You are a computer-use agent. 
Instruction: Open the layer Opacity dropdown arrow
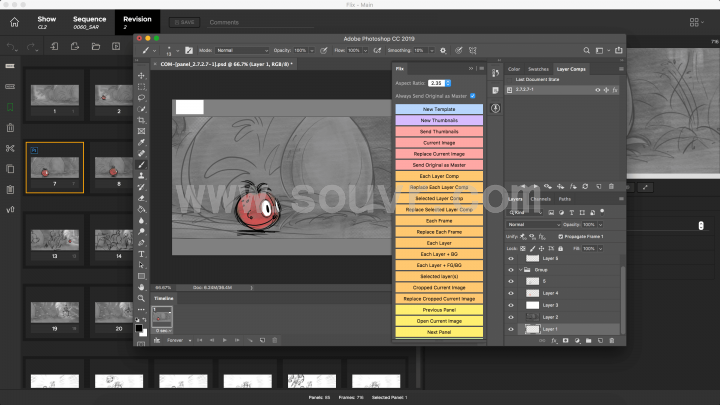pos(600,225)
